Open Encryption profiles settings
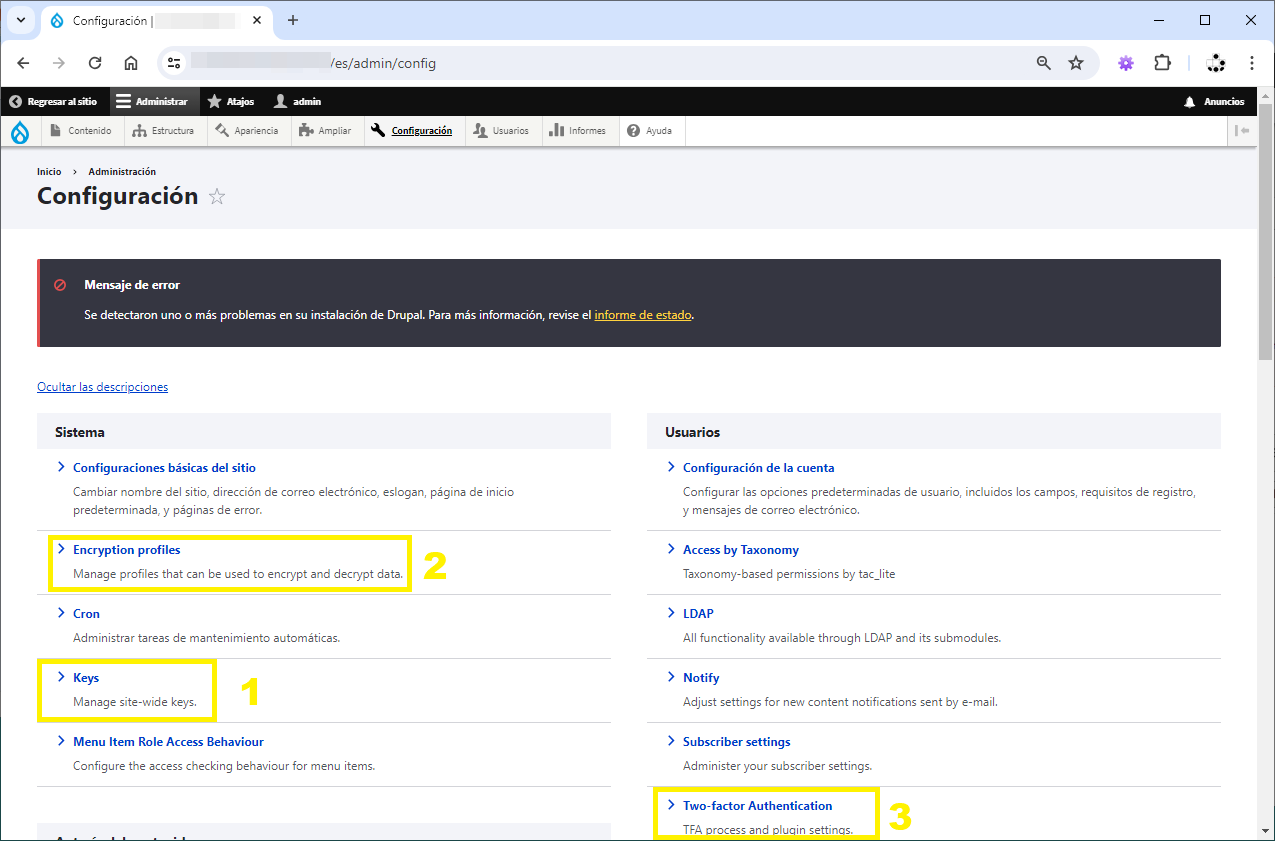 point(127,549)
